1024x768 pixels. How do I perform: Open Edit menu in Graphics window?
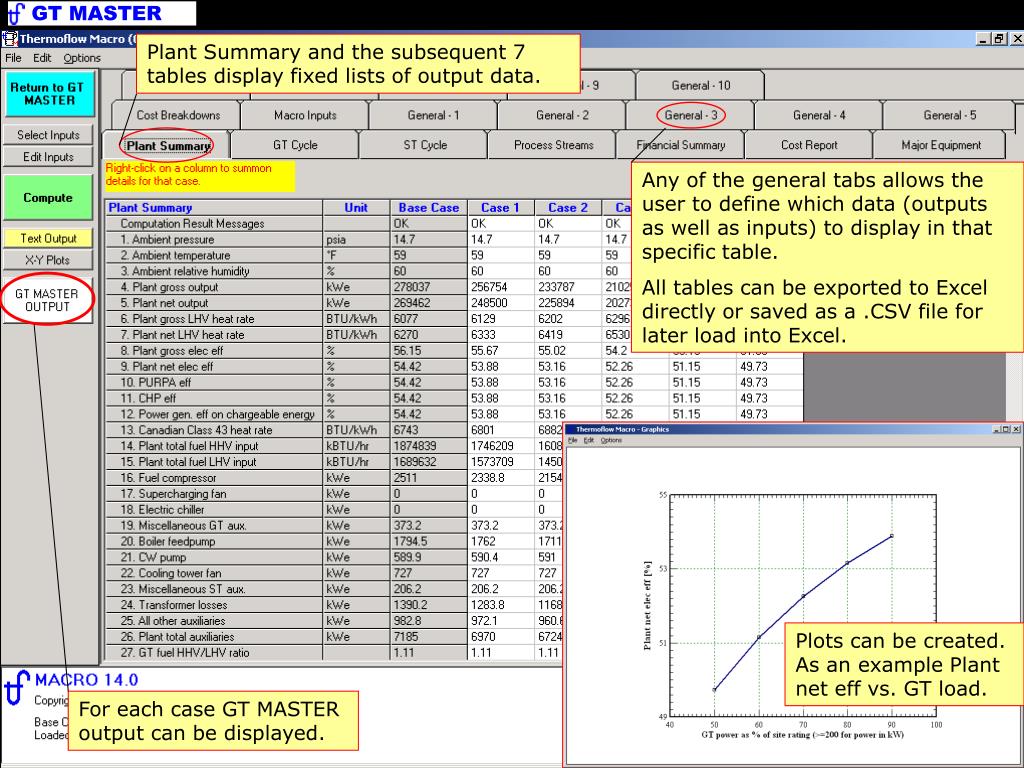pyautogui.click(x=588, y=441)
